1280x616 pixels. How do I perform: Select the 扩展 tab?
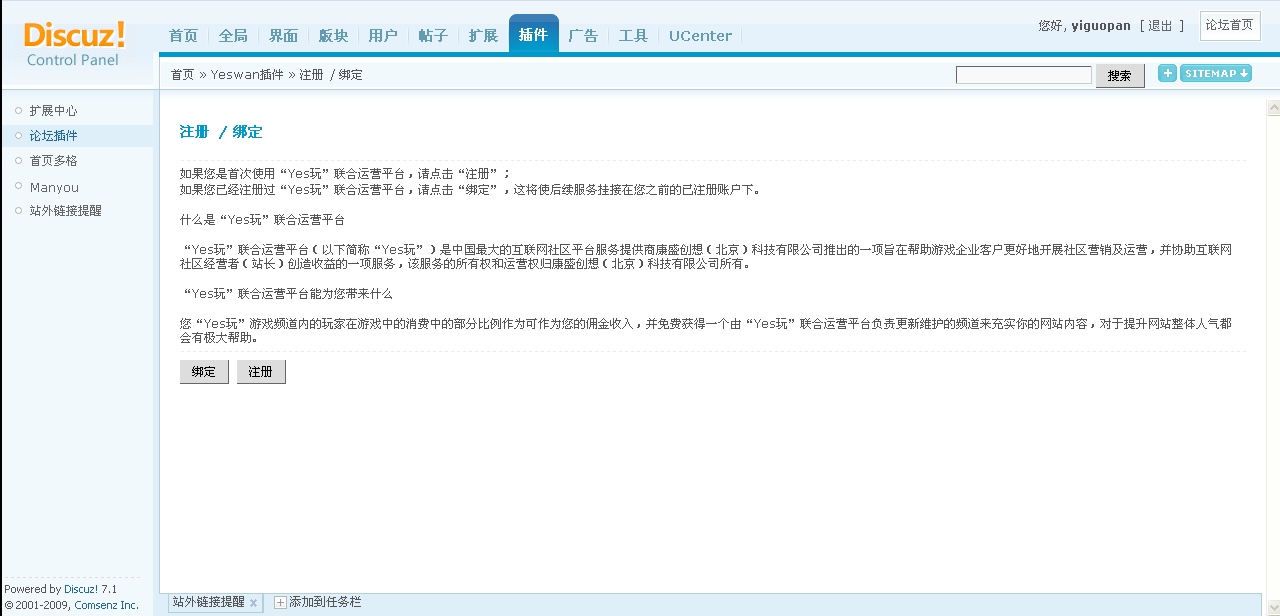[x=483, y=35]
